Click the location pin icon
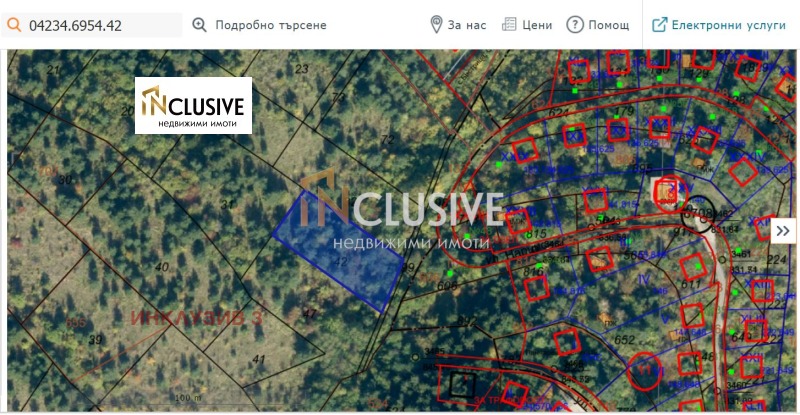800x415 pixels. (436, 25)
